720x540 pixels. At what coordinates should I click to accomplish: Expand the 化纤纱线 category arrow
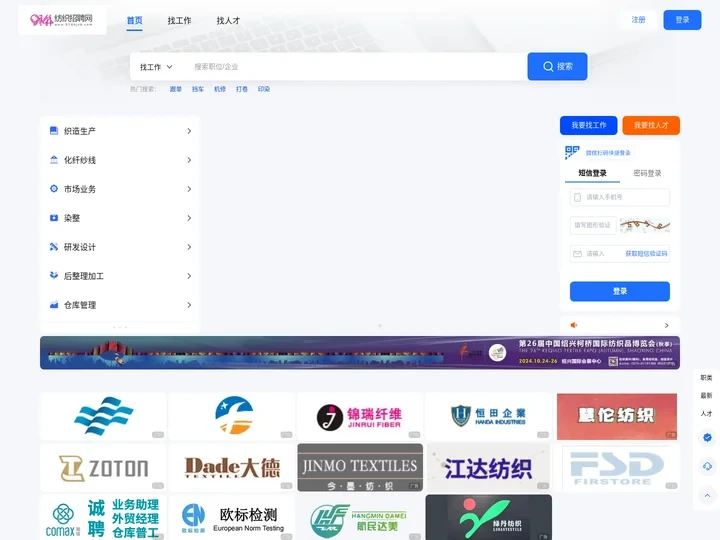coord(189,160)
